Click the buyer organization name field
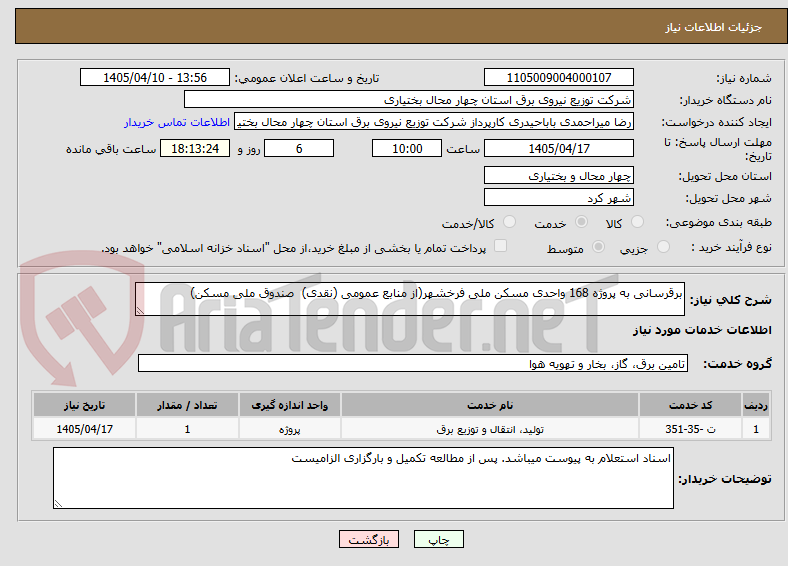Viewport: 788px width, 566px height. [x=409, y=100]
